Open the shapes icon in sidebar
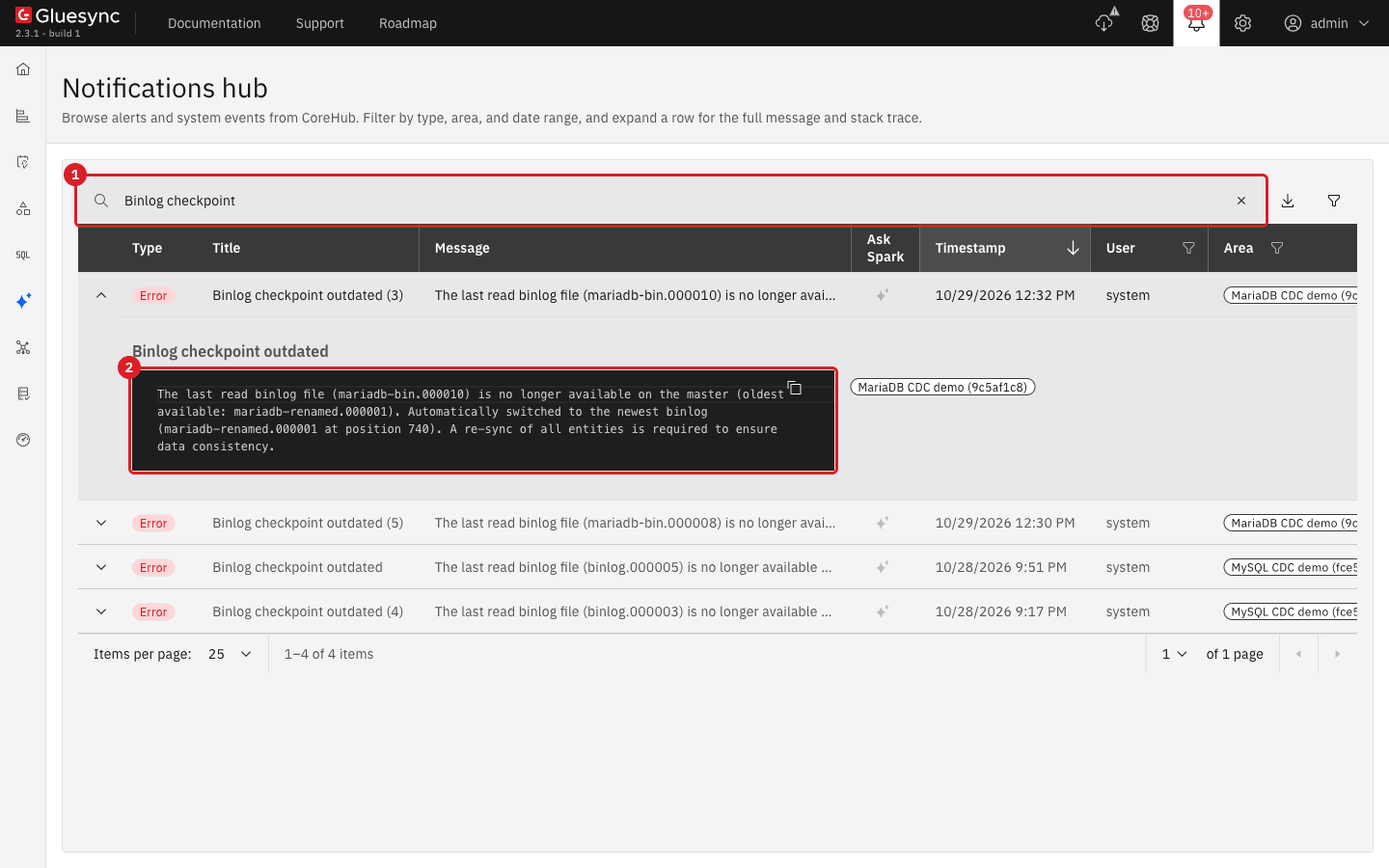The height and width of the screenshot is (868, 1389). click(23, 208)
